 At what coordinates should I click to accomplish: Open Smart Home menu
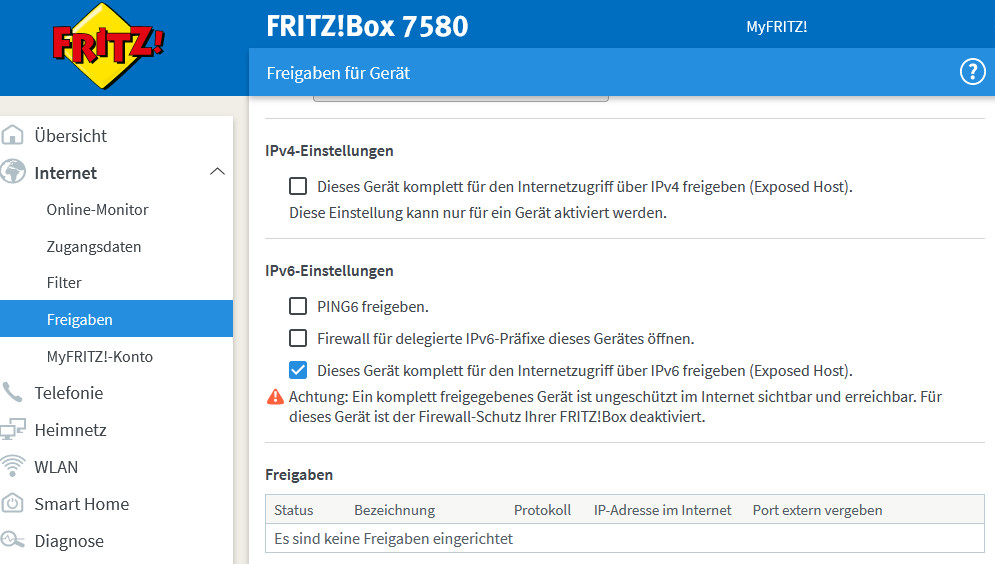tap(82, 504)
